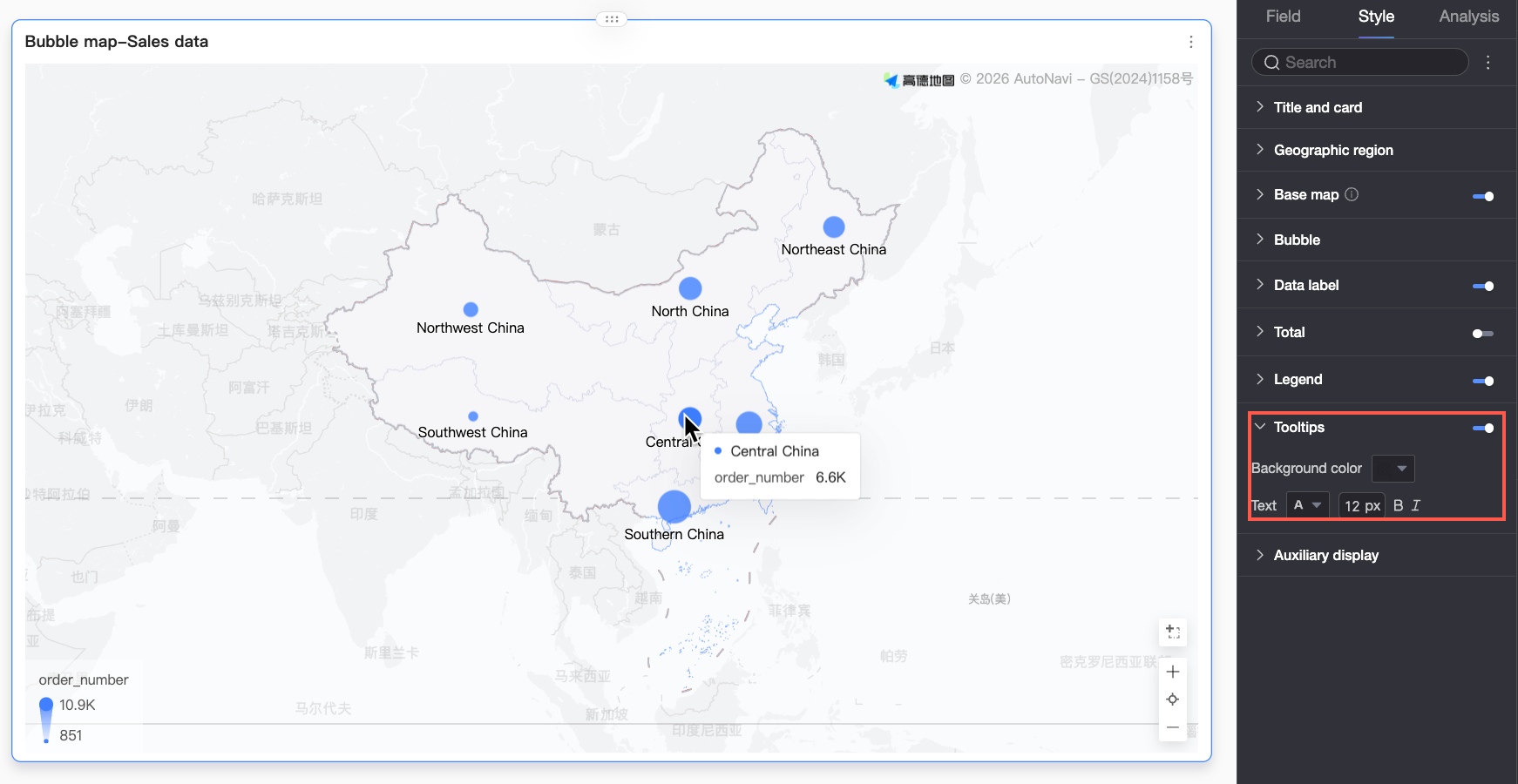Turn off the Legend switch

tap(1483, 381)
